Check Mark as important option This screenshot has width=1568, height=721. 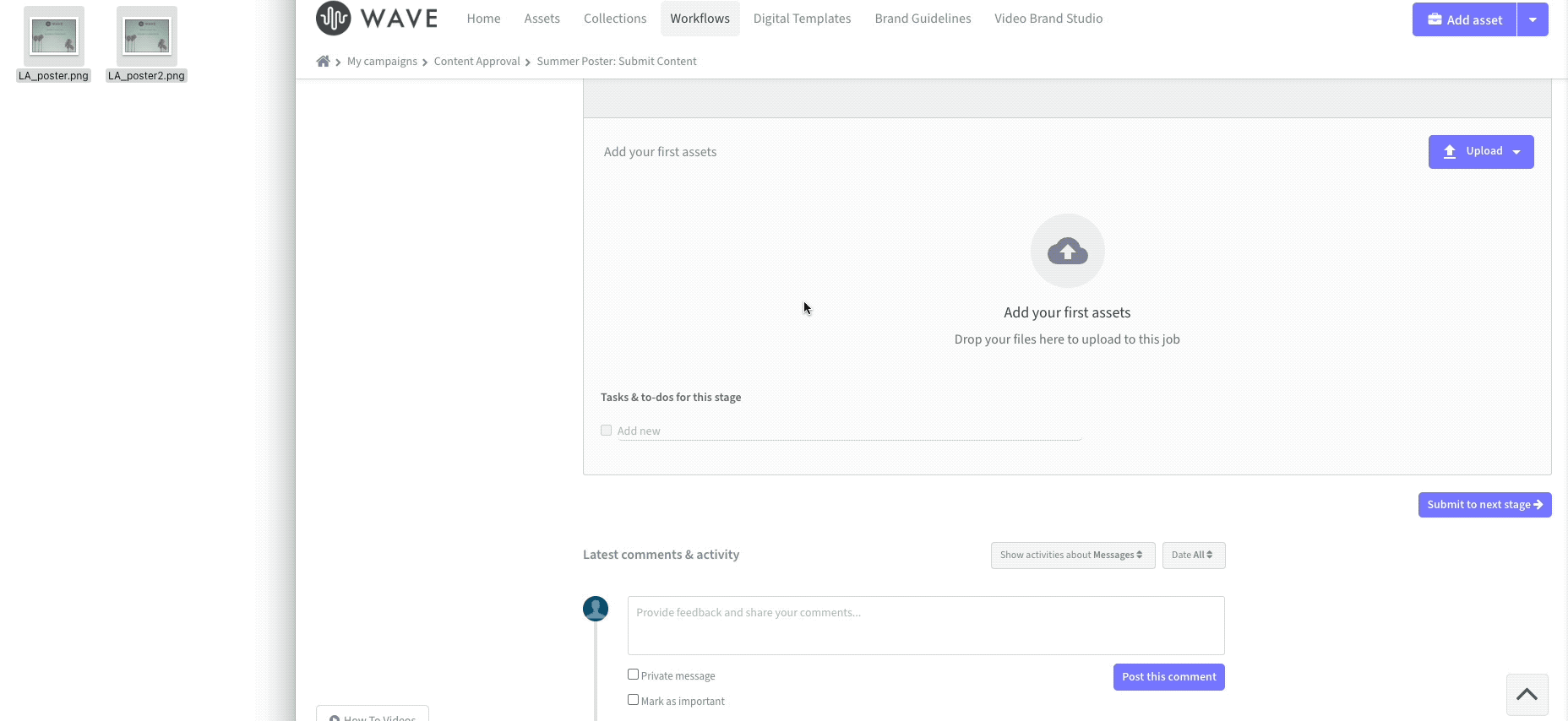[x=633, y=700]
